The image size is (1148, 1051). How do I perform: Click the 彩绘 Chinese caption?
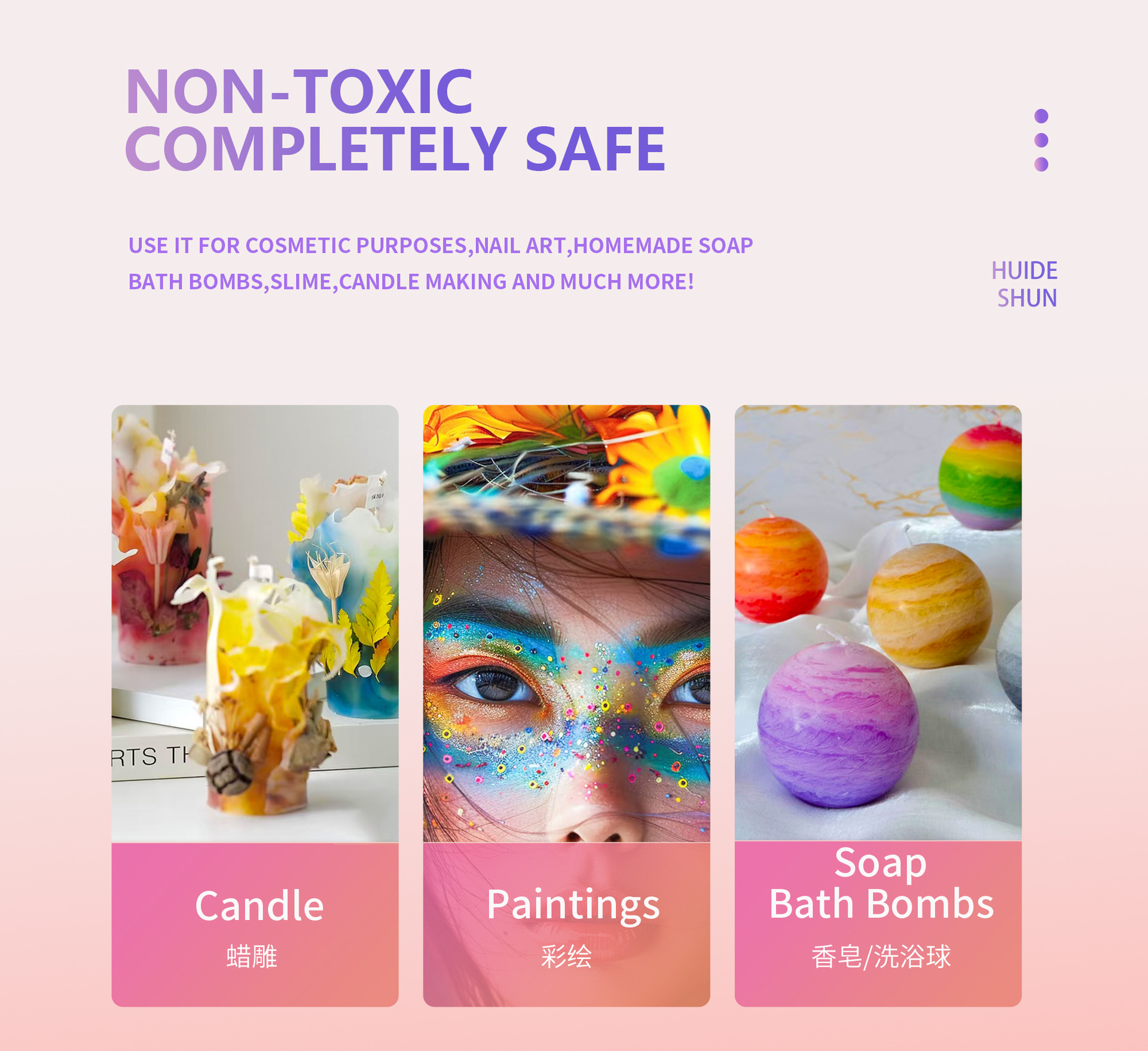pos(566,957)
